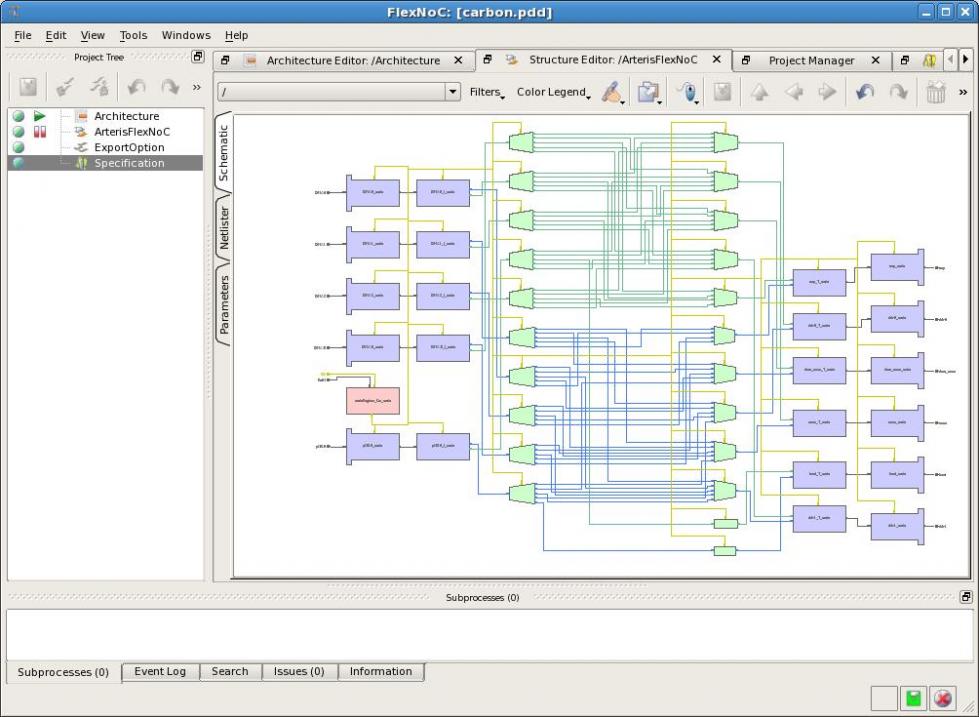Click the first brush icon in Project Tree toolbar
The height and width of the screenshot is (717, 979).
tap(65, 87)
